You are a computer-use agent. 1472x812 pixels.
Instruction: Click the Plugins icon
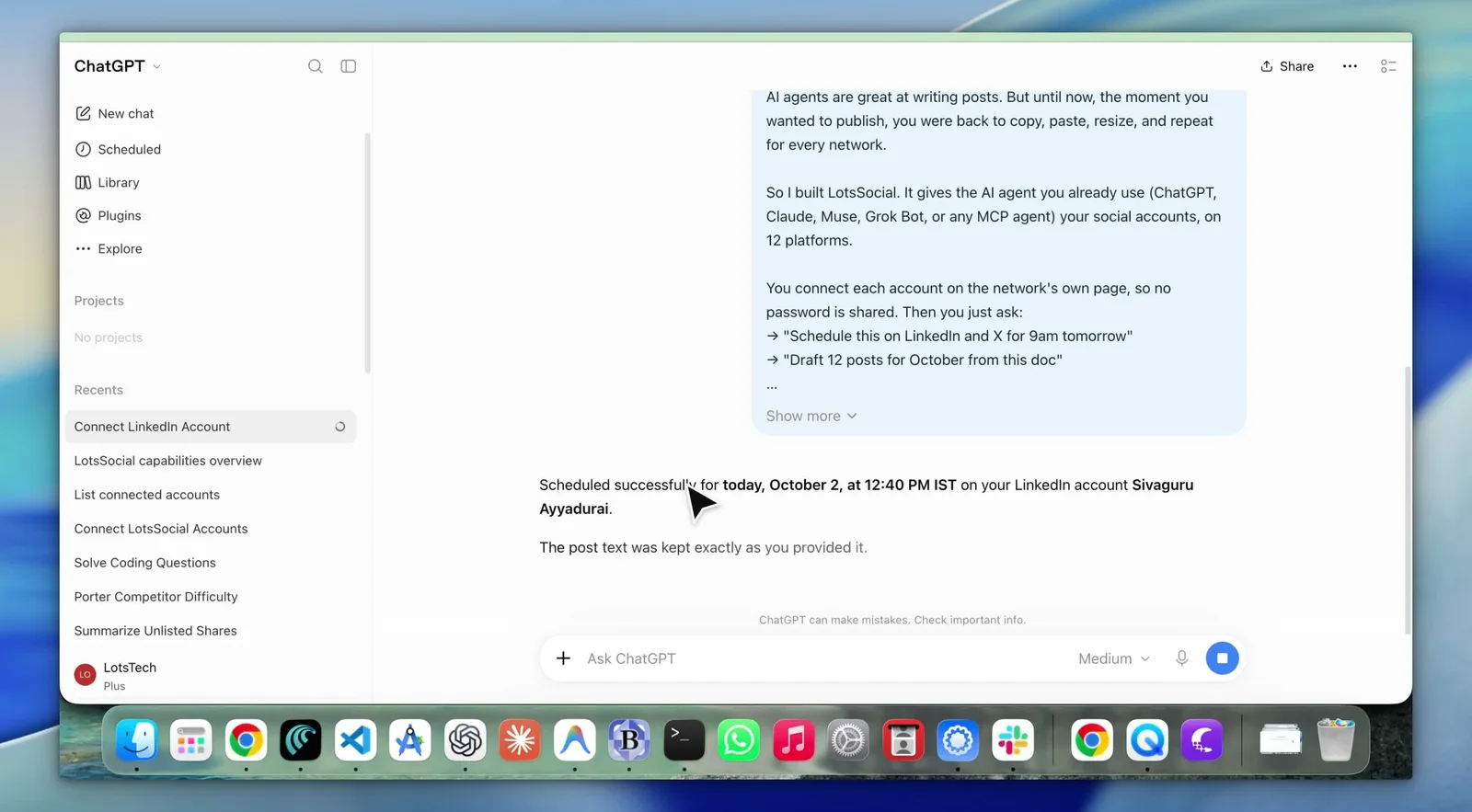(83, 215)
